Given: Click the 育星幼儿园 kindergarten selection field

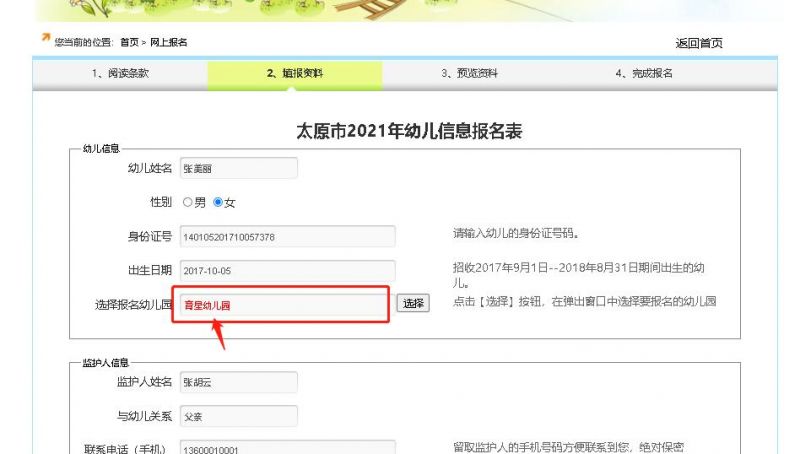Looking at the screenshot, I should click(x=284, y=305).
